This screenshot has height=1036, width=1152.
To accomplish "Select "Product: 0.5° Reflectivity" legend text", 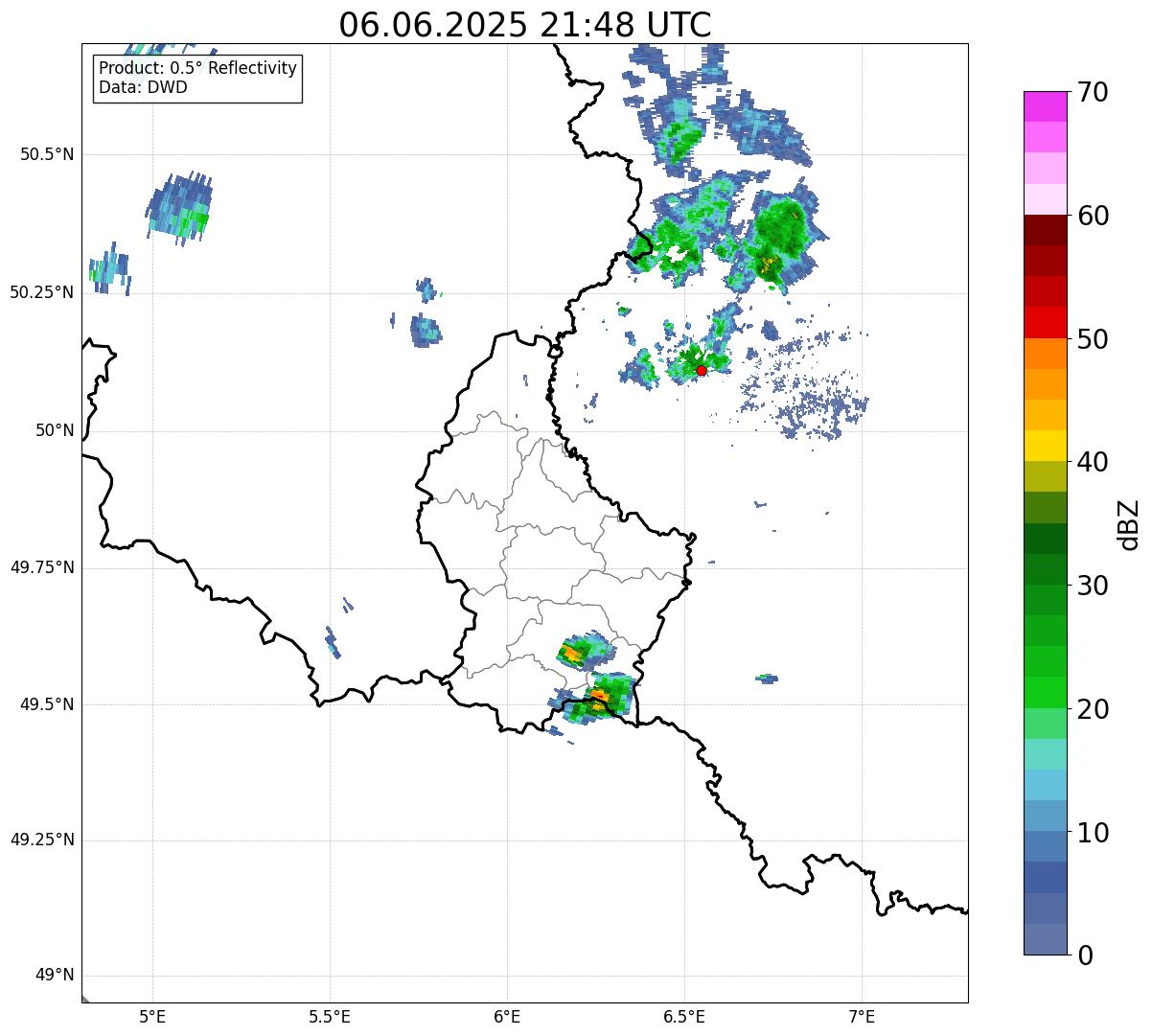I will [x=198, y=69].
